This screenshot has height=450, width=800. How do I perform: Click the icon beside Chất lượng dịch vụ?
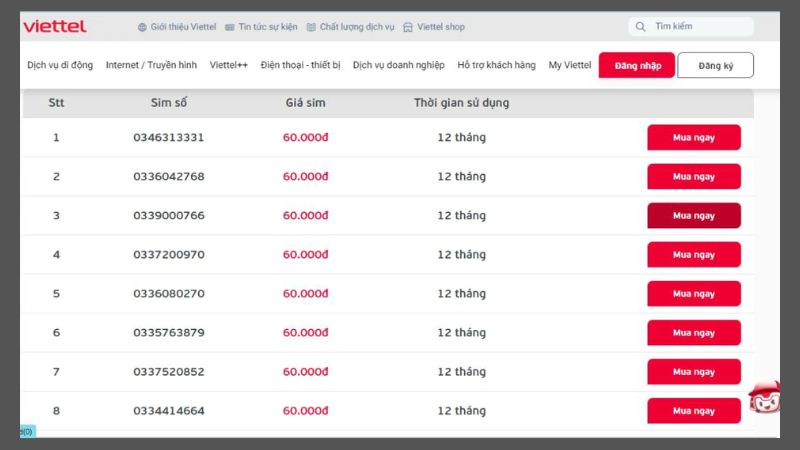pyautogui.click(x=311, y=27)
